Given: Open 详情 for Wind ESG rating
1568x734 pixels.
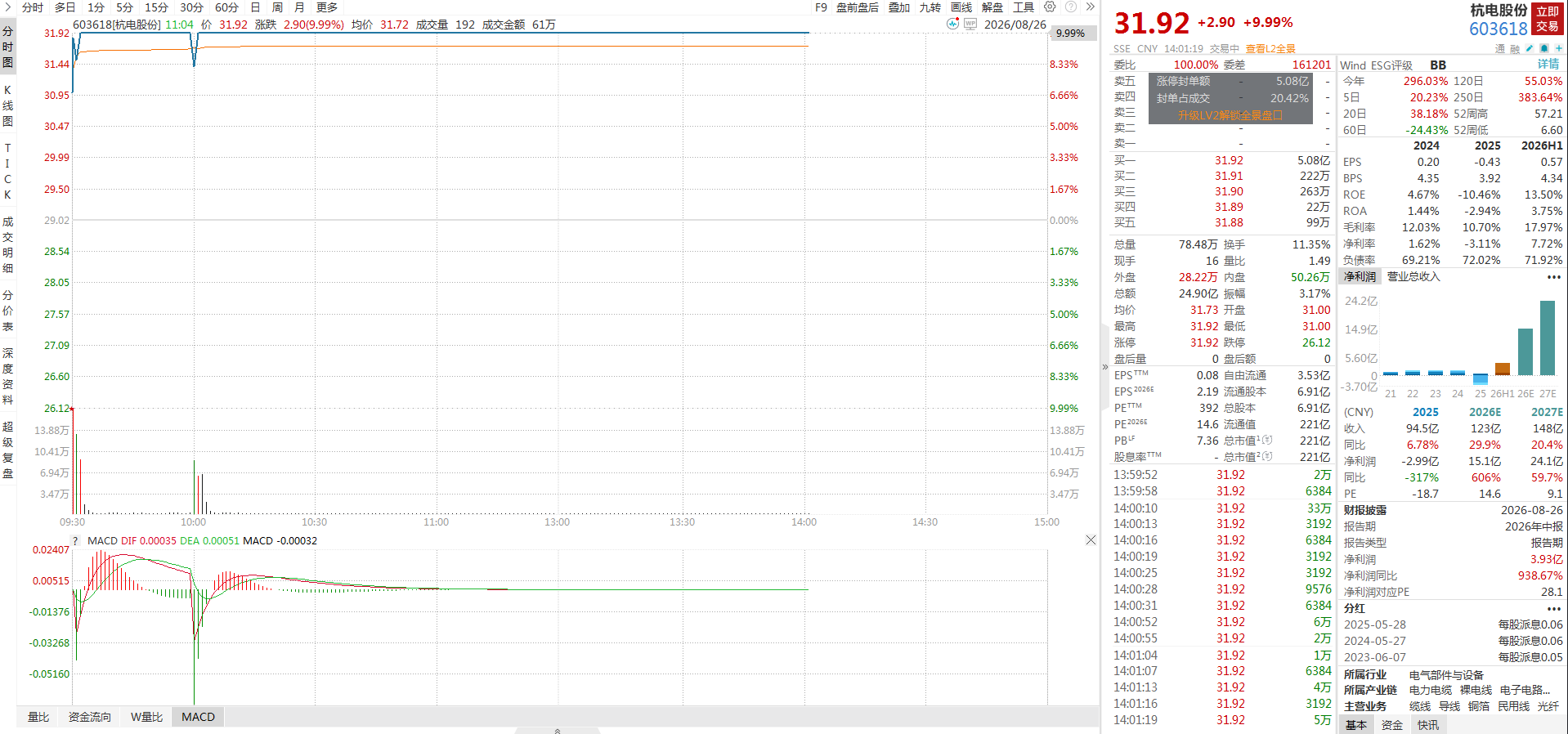Looking at the screenshot, I should (1548, 64).
